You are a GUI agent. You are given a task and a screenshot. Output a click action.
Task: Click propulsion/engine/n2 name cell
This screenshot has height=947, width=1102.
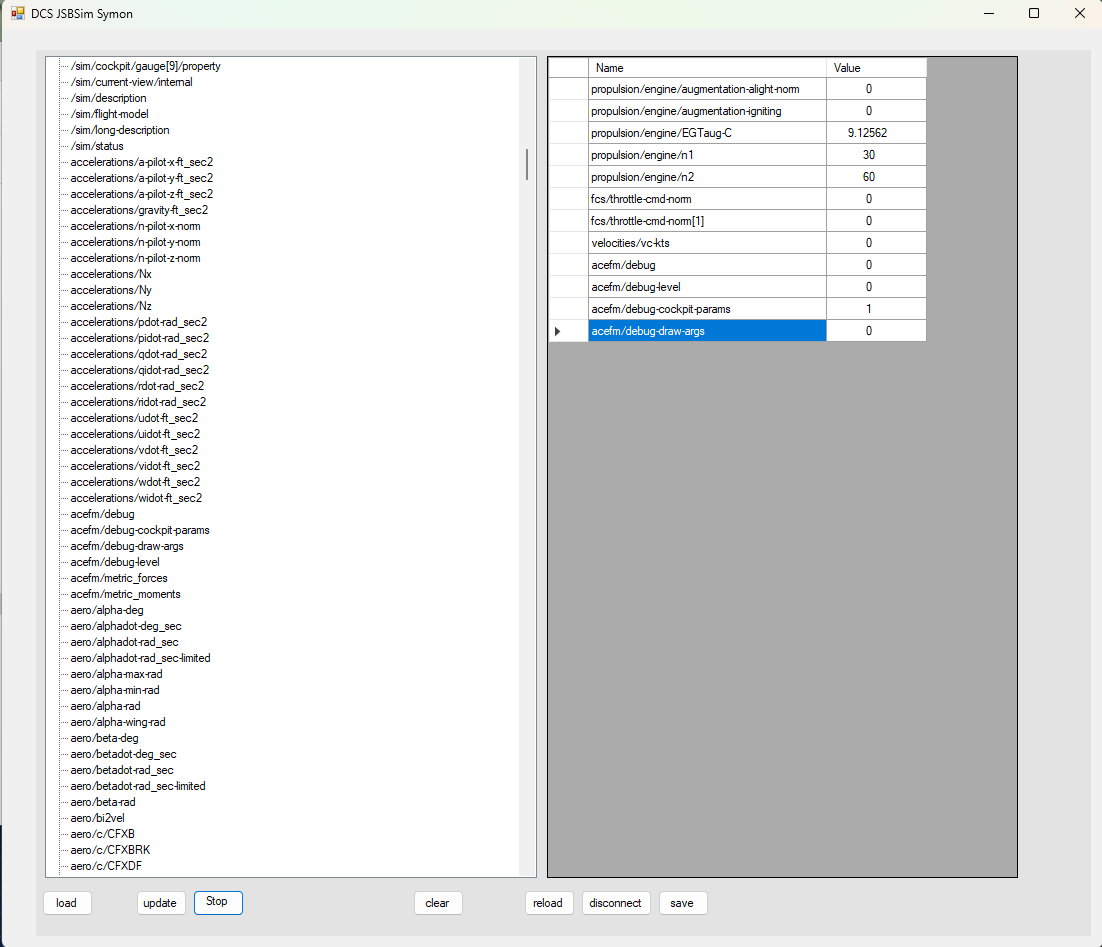[x=707, y=177]
